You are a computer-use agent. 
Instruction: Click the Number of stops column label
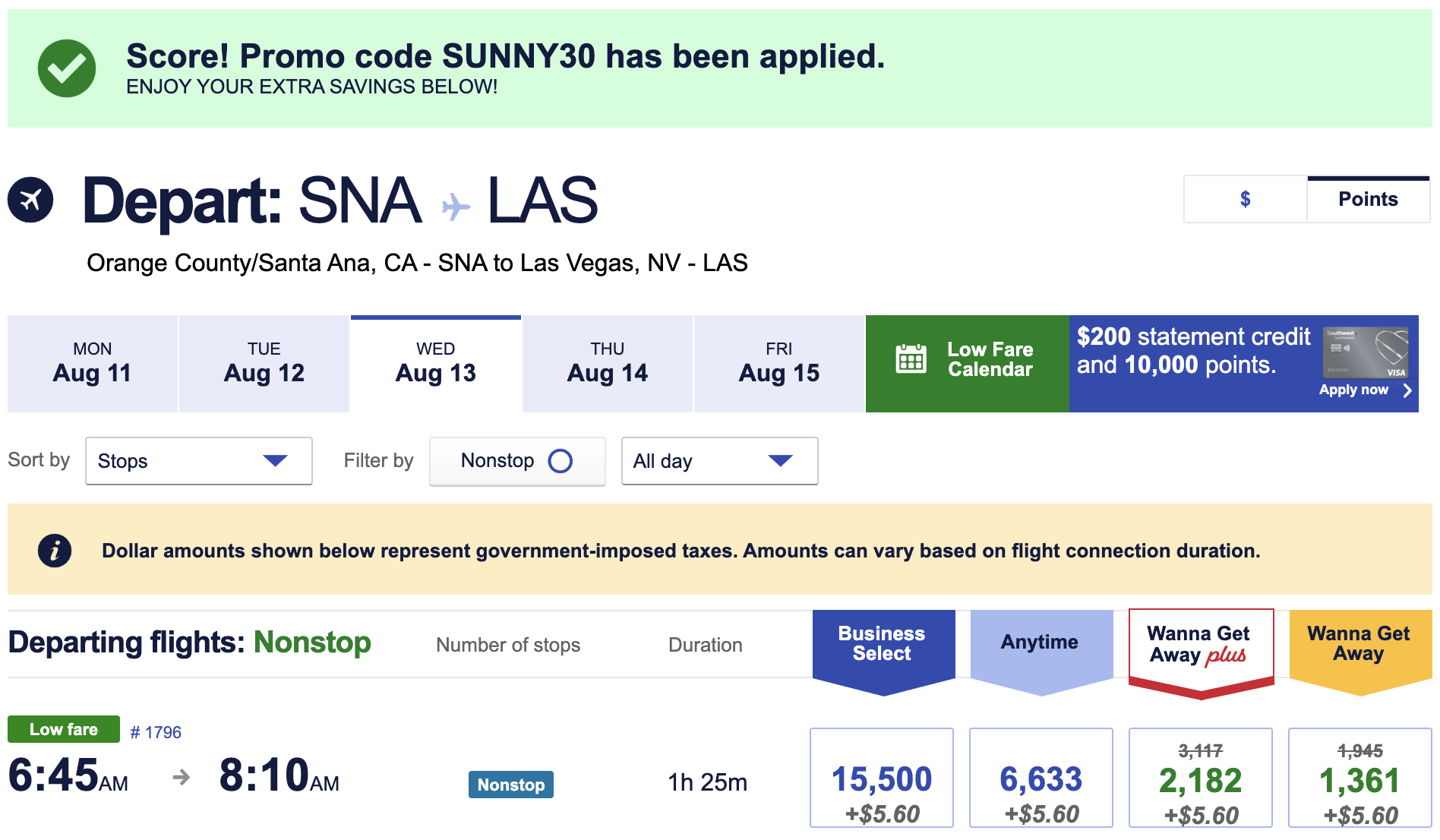click(508, 645)
